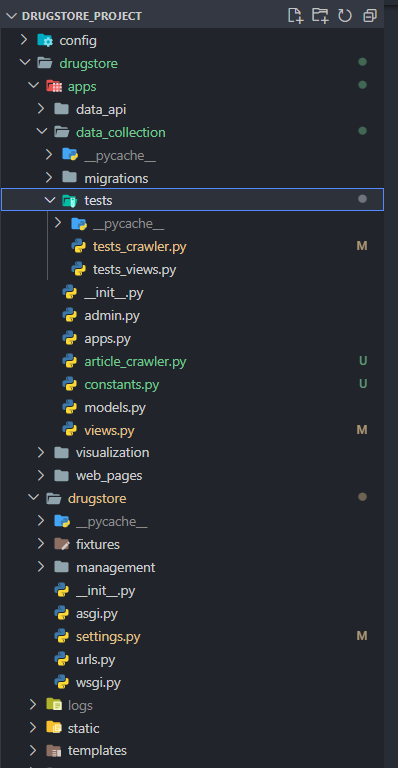
Task: Open constants.py file
Action: [121, 384]
